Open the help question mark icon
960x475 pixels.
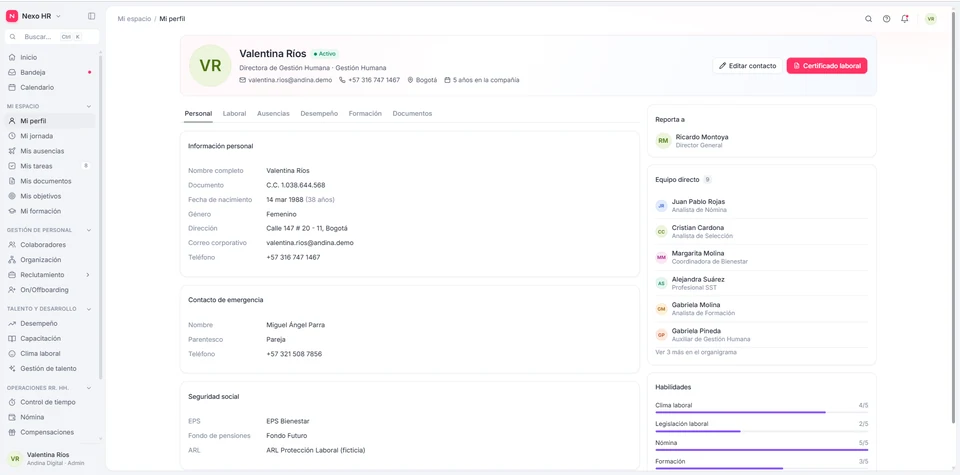[x=887, y=19]
